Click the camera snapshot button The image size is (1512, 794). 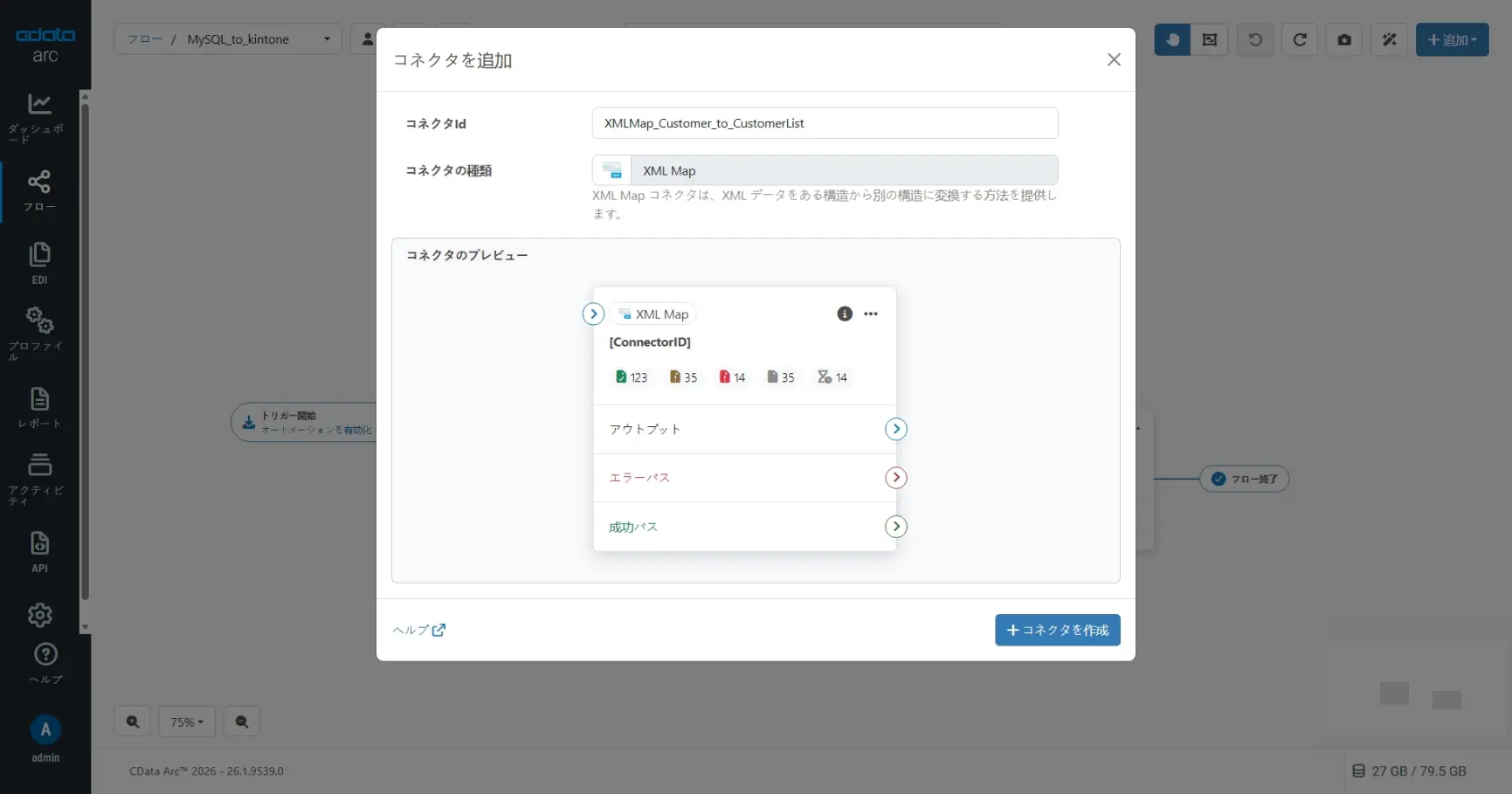pyautogui.click(x=1344, y=39)
